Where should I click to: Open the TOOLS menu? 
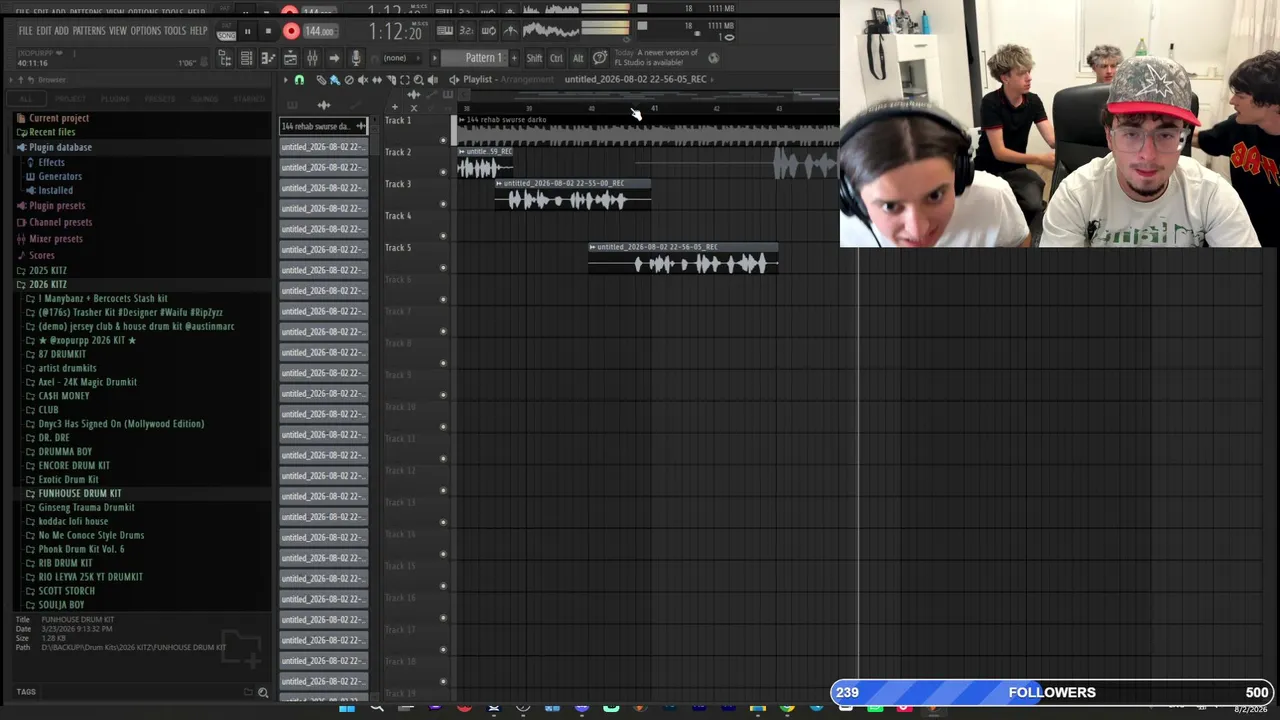click(x=175, y=31)
